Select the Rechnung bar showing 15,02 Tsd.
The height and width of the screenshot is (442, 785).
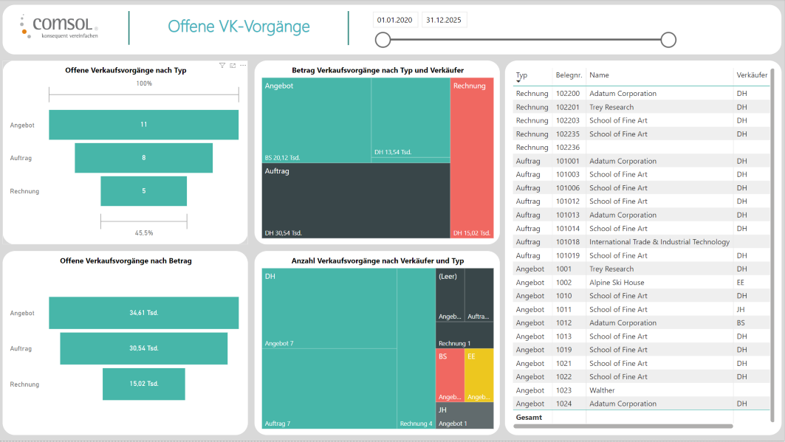144,384
